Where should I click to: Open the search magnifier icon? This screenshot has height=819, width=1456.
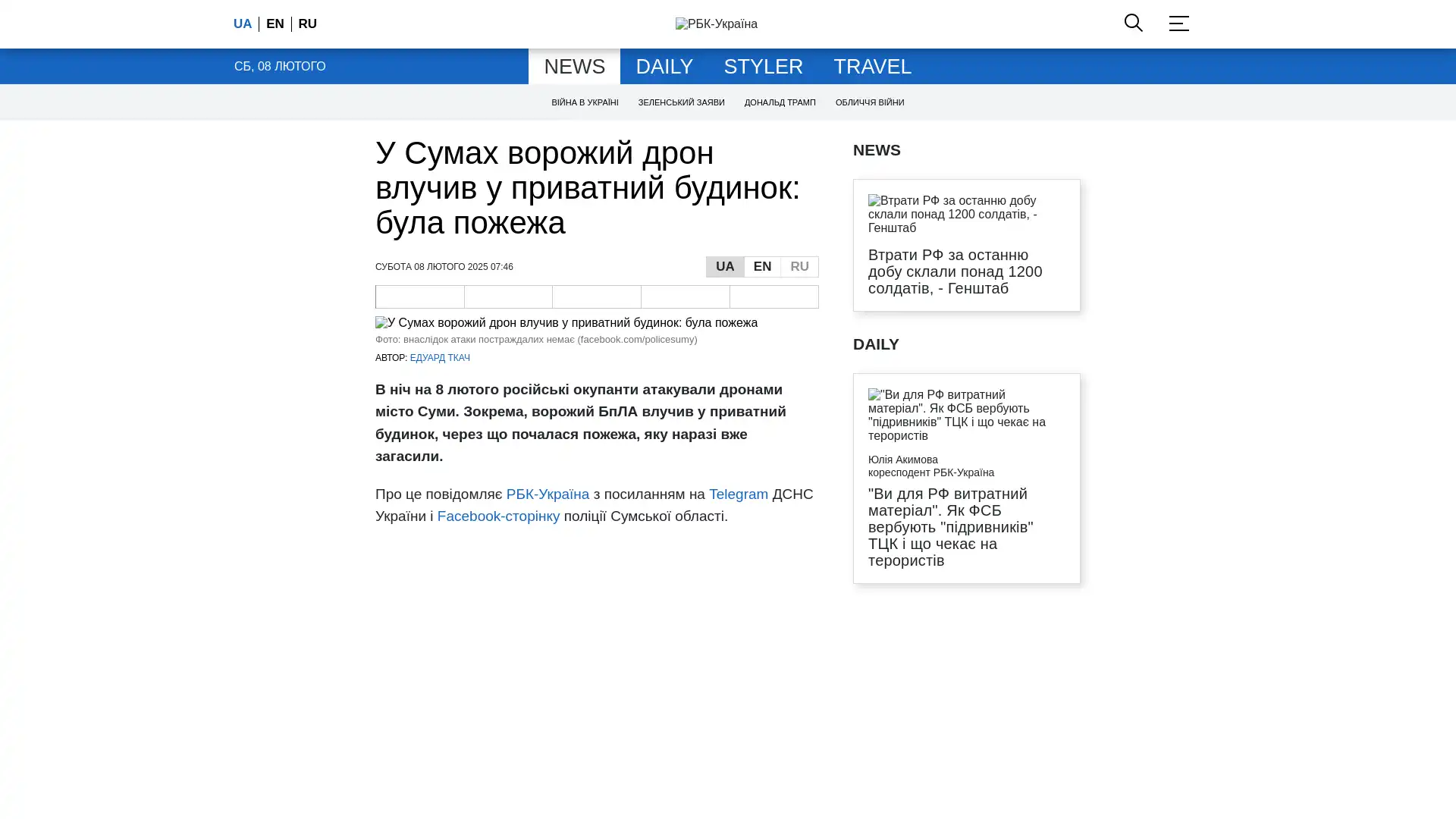1133,23
